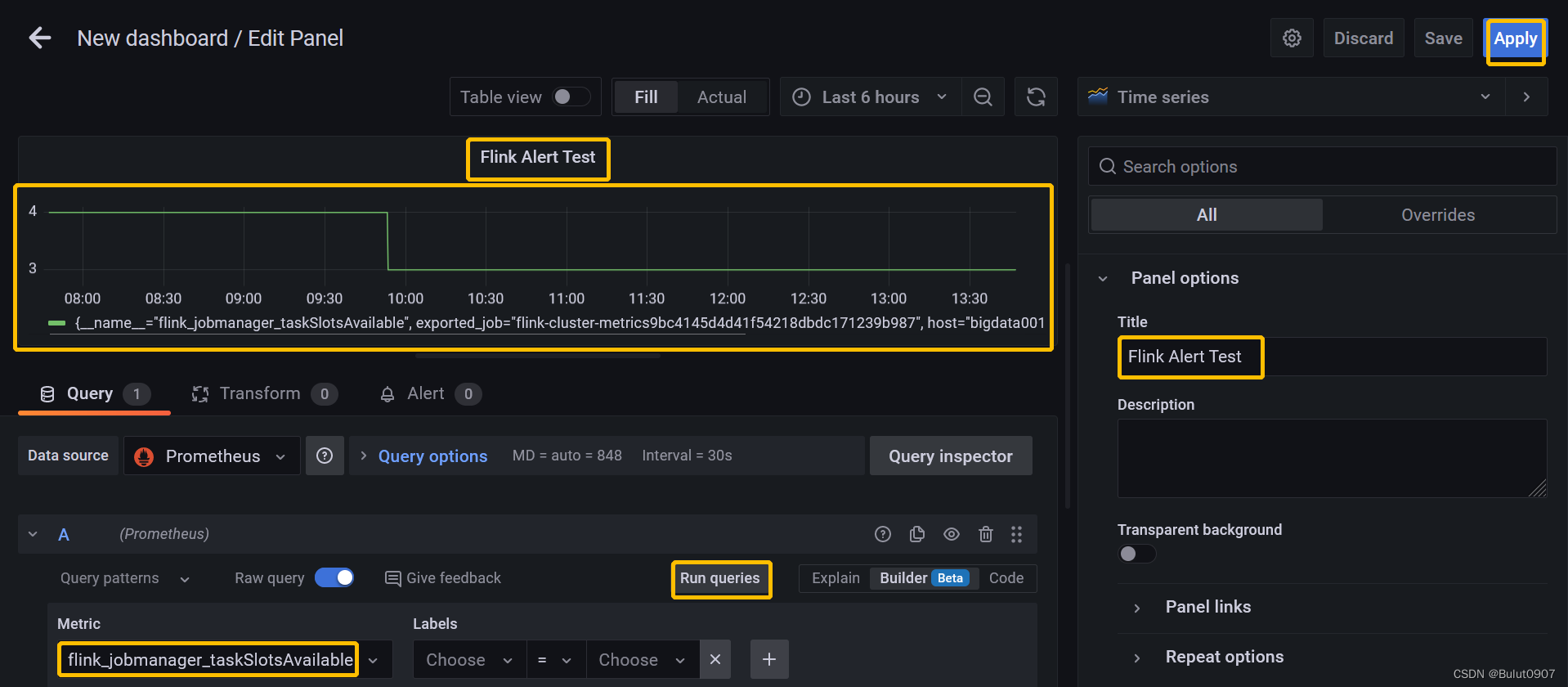Click the Description text area
This screenshot has width=1568, height=687.
tap(1332, 458)
